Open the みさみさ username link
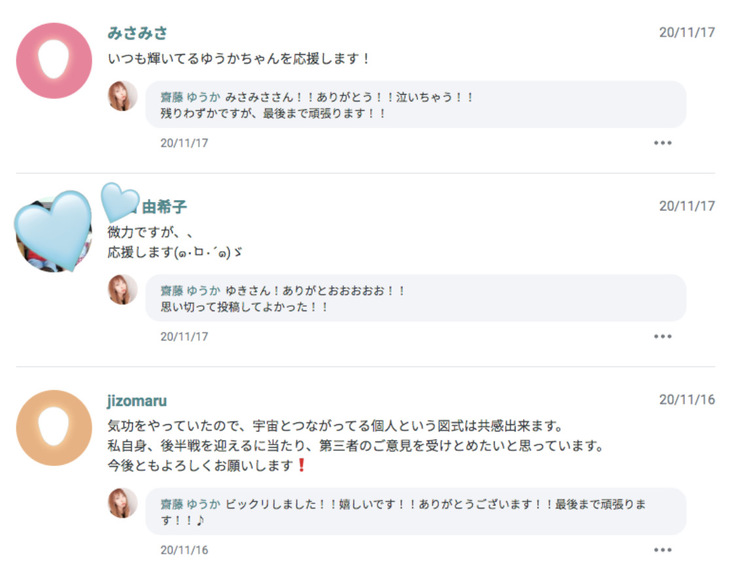The height and width of the screenshot is (570, 736). point(138,32)
